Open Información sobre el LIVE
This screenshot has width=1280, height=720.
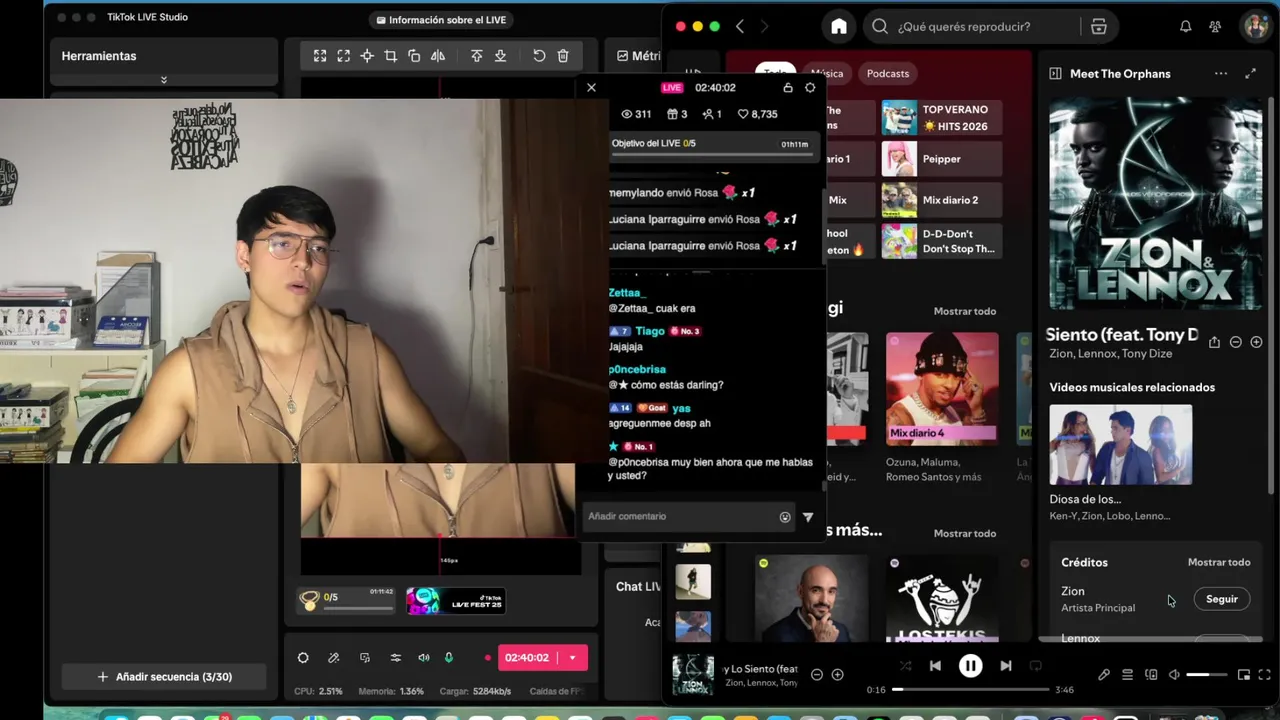pos(441,20)
